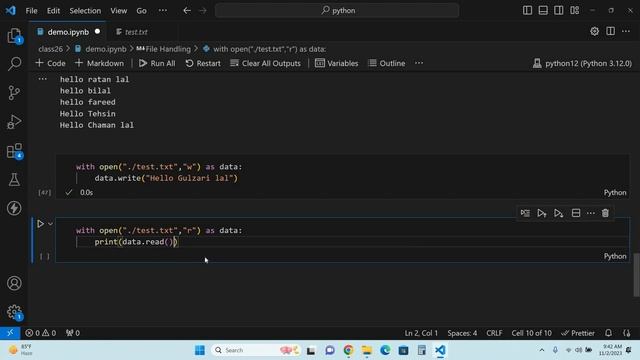
Task: Clear All Outputs in notebook
Action: click(265, 63)
